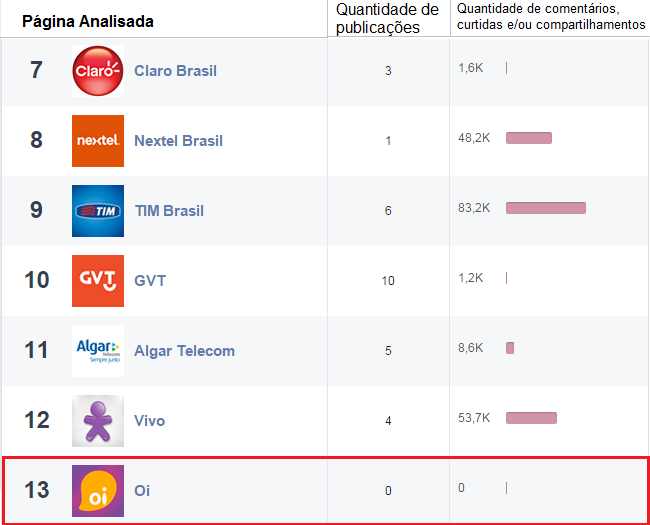The height and width of the screenshot is (525, 650).
Task: Click the Vivo 53,7K engagement bar
Action: pyautogui.click(x=531, y=418)
